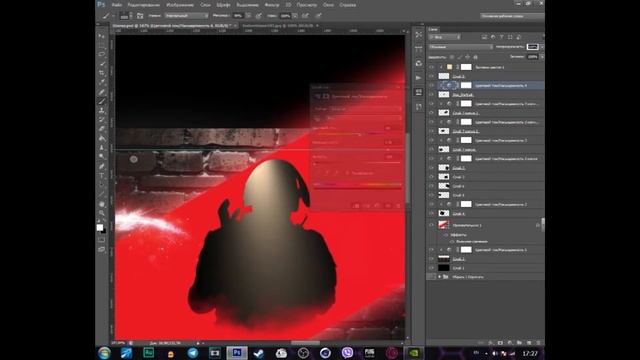
Task: Open the Actions play-button panel icon
Action: (419, 78)
